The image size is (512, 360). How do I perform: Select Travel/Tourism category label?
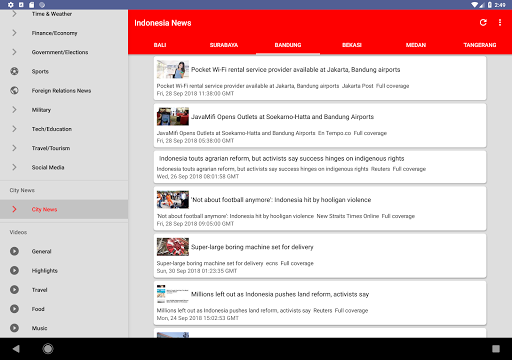pyautogui.click(x=51, y=148)
